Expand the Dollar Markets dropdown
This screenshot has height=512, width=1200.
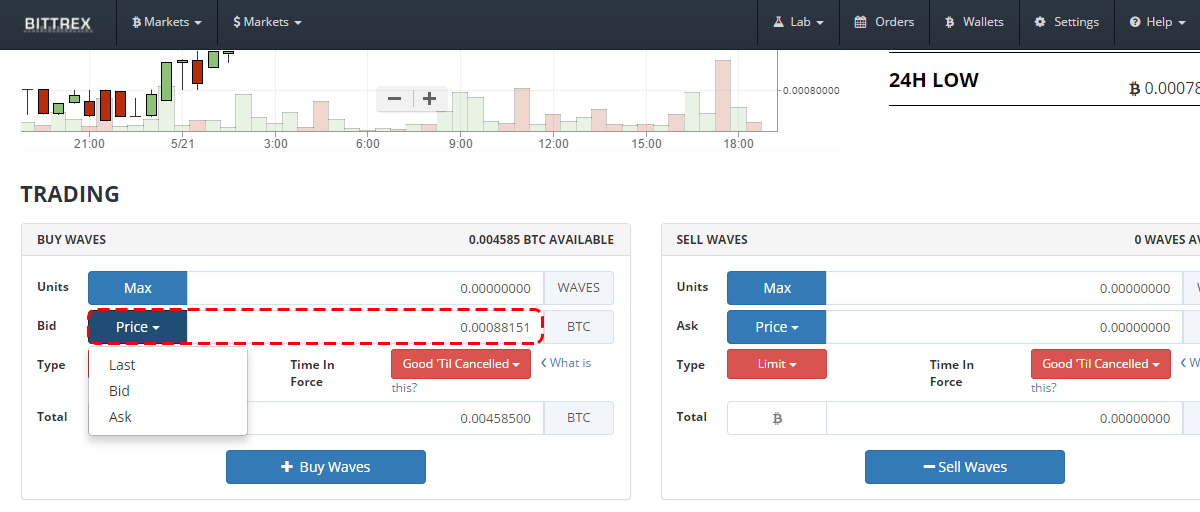tap(267, 22)
